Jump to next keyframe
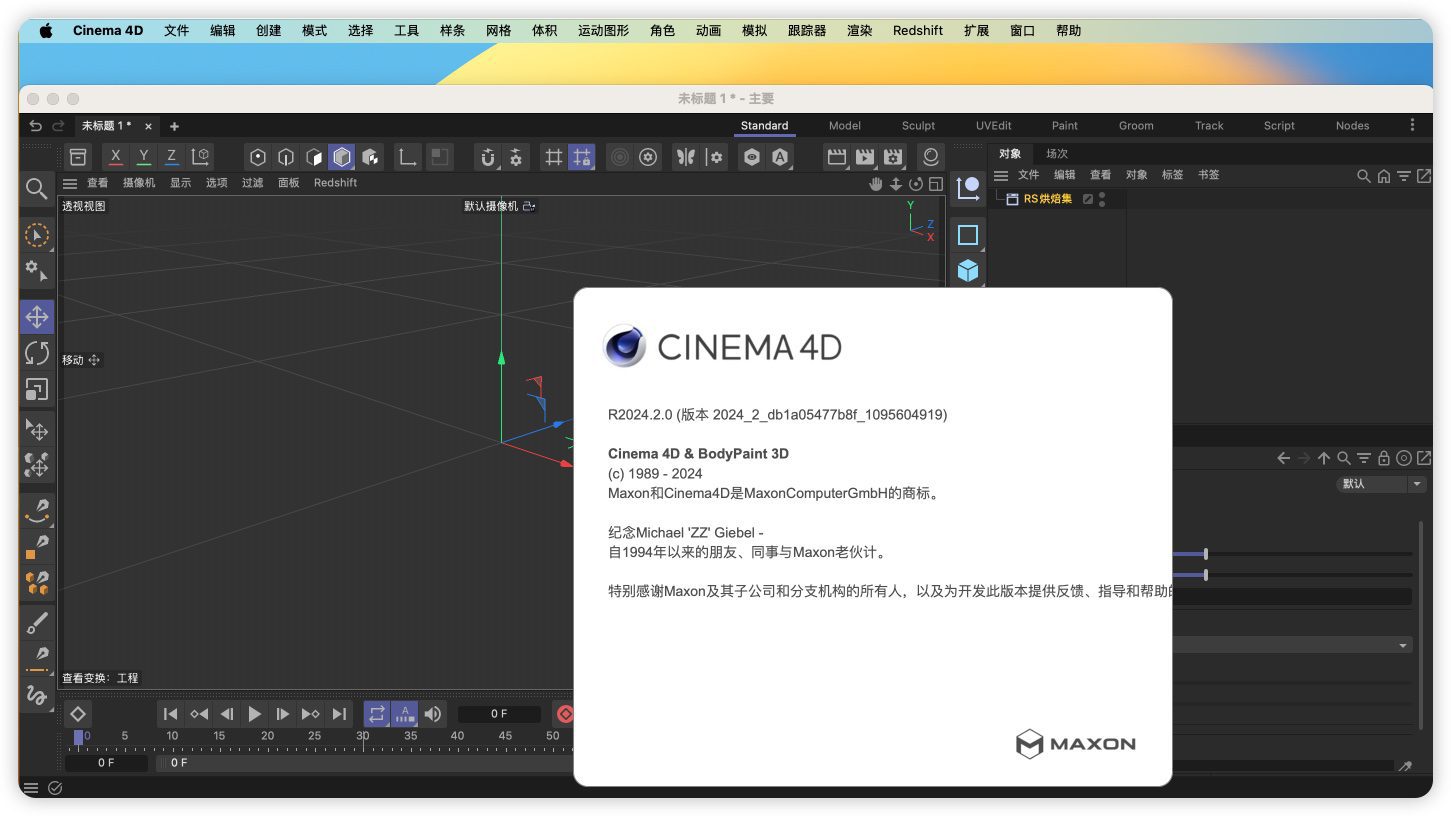 pyautogui.click(x=311, y=714)
